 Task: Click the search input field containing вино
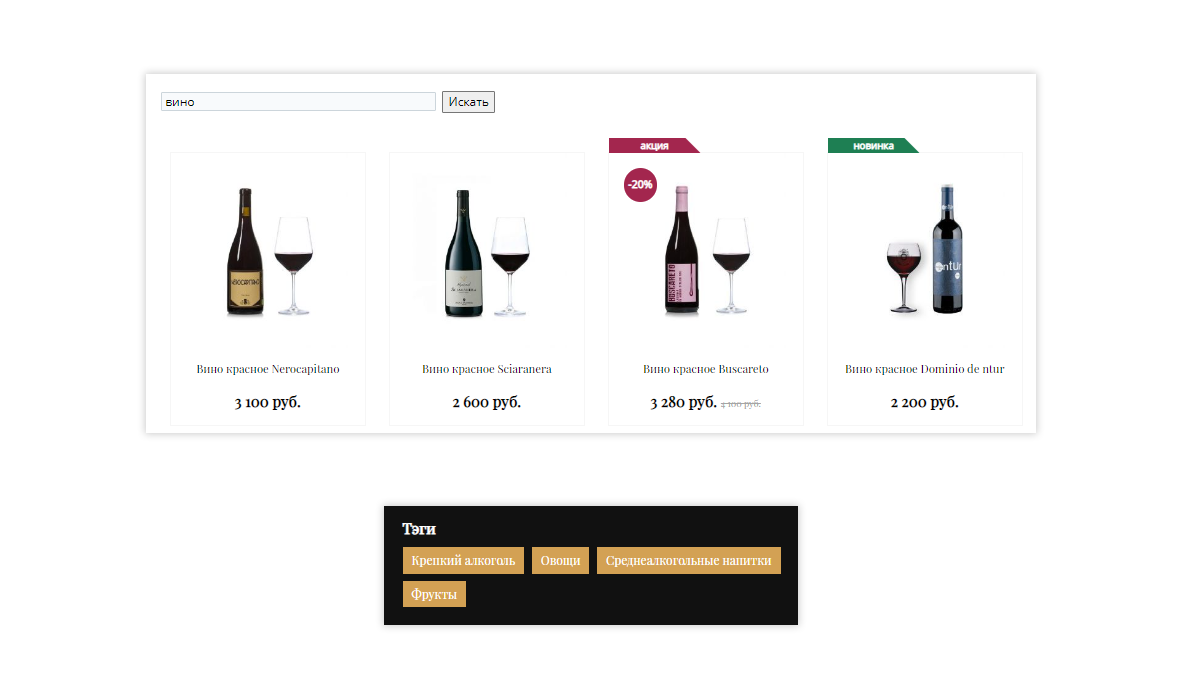pyautogui.click(x=298, y=102)
